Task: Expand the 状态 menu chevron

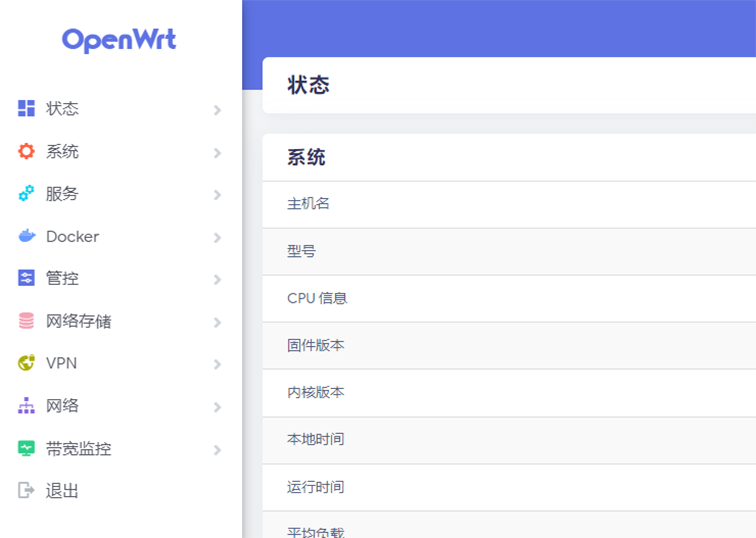Action: (217, 110)
